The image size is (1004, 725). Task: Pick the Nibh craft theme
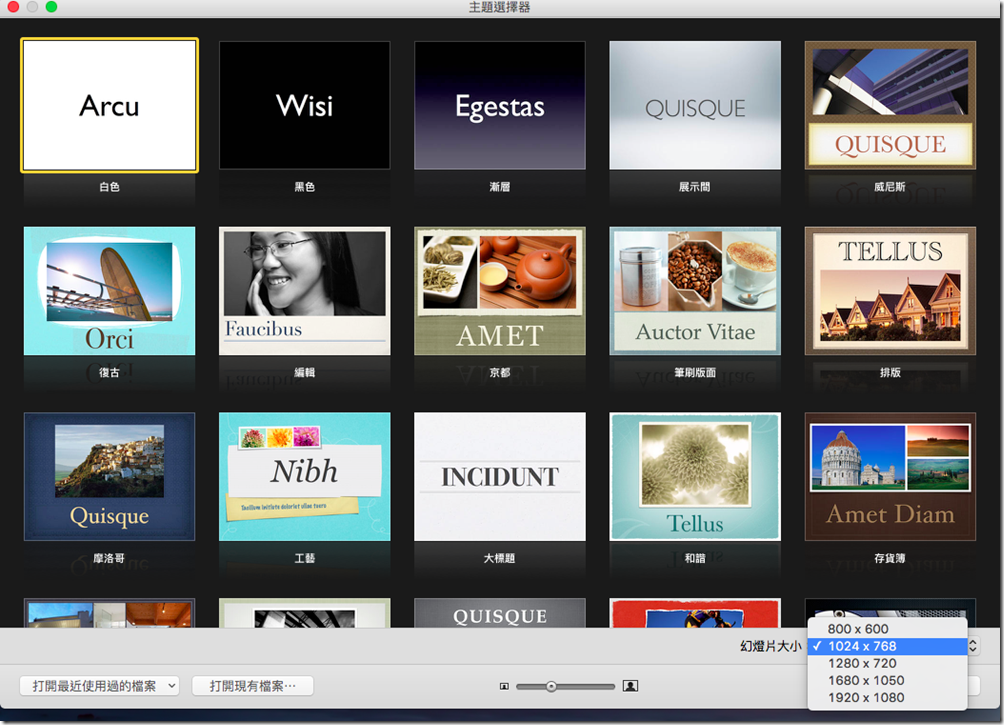[x=305, y=477]
